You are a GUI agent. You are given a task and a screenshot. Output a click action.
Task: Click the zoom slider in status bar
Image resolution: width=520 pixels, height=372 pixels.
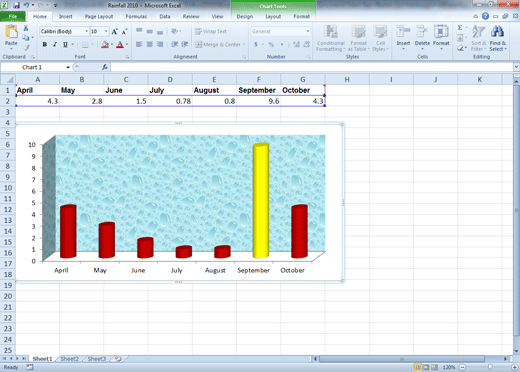pos(489,367)
